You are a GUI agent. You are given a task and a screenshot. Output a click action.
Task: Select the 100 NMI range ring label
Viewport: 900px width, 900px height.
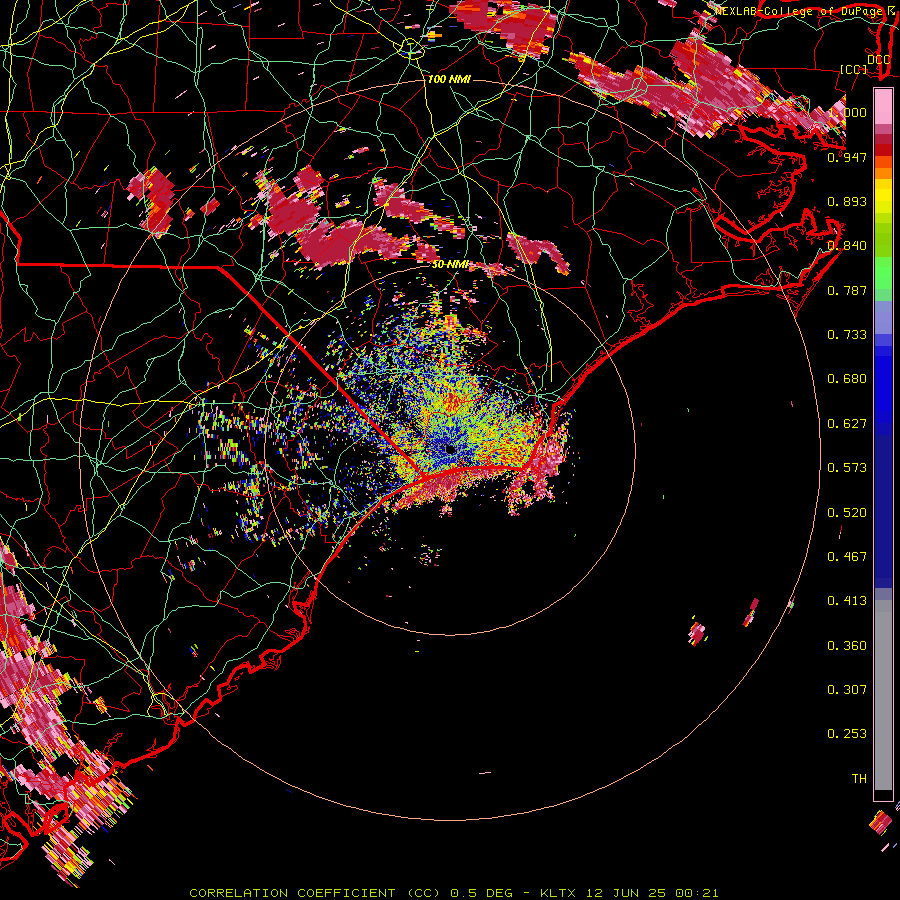coord(449,79)
